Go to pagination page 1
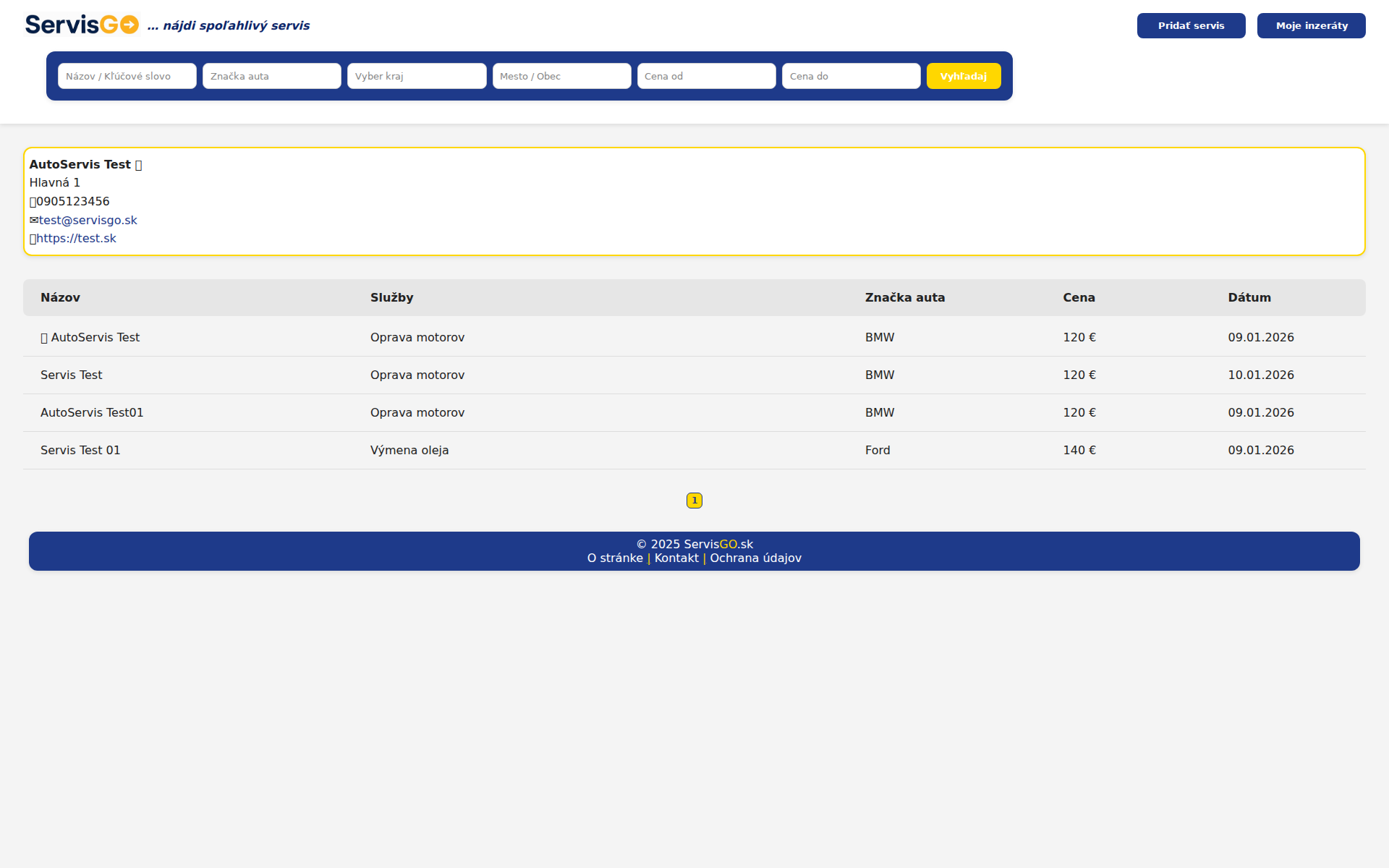Screen dimensions: 1389x868 tap(694, 501)
